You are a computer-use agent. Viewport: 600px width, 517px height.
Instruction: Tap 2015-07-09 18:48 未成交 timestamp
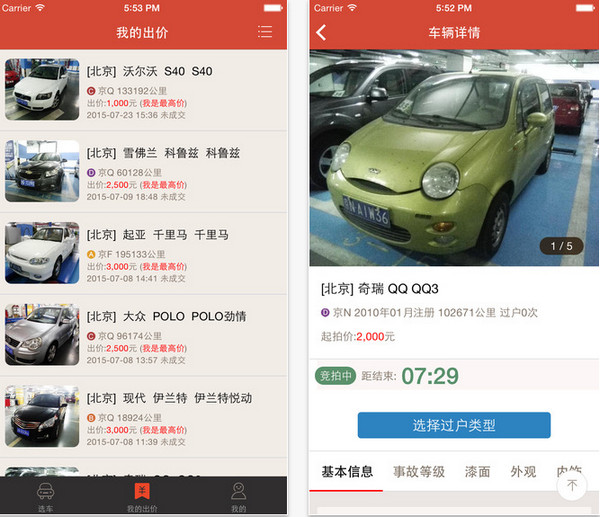click(136, 197)
